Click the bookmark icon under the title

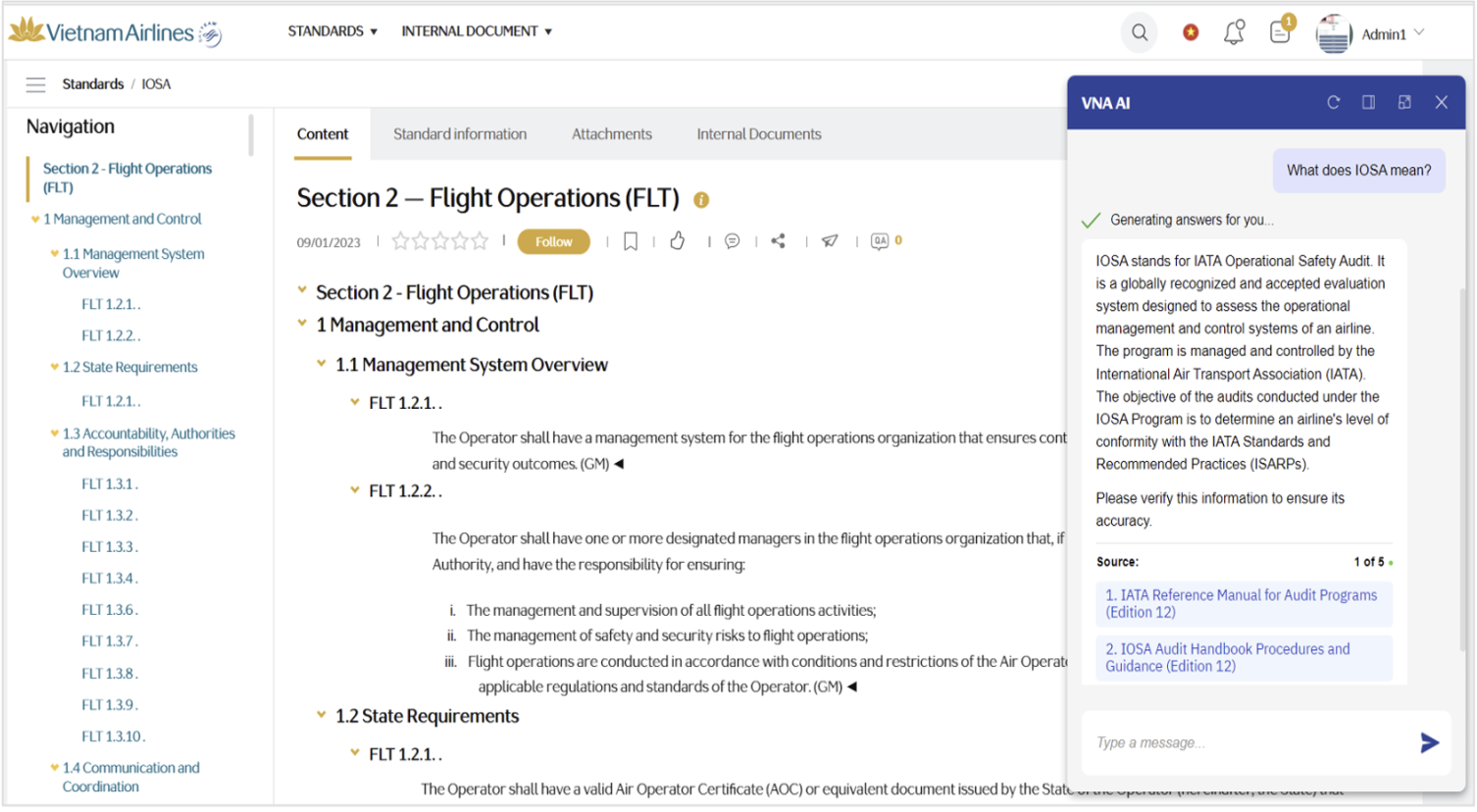click(631, 241)
